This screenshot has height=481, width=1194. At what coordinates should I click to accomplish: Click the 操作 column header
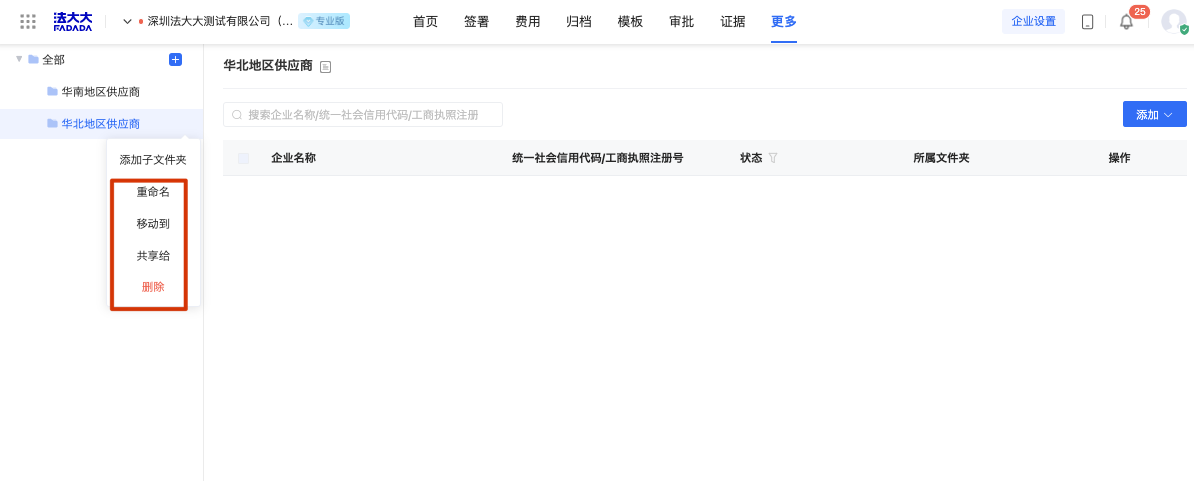[x=1119, y=158]
